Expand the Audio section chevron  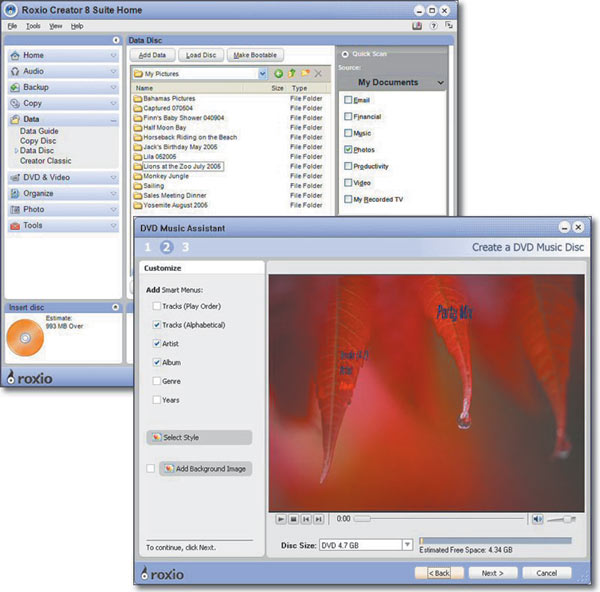click(x=113, y=72)
